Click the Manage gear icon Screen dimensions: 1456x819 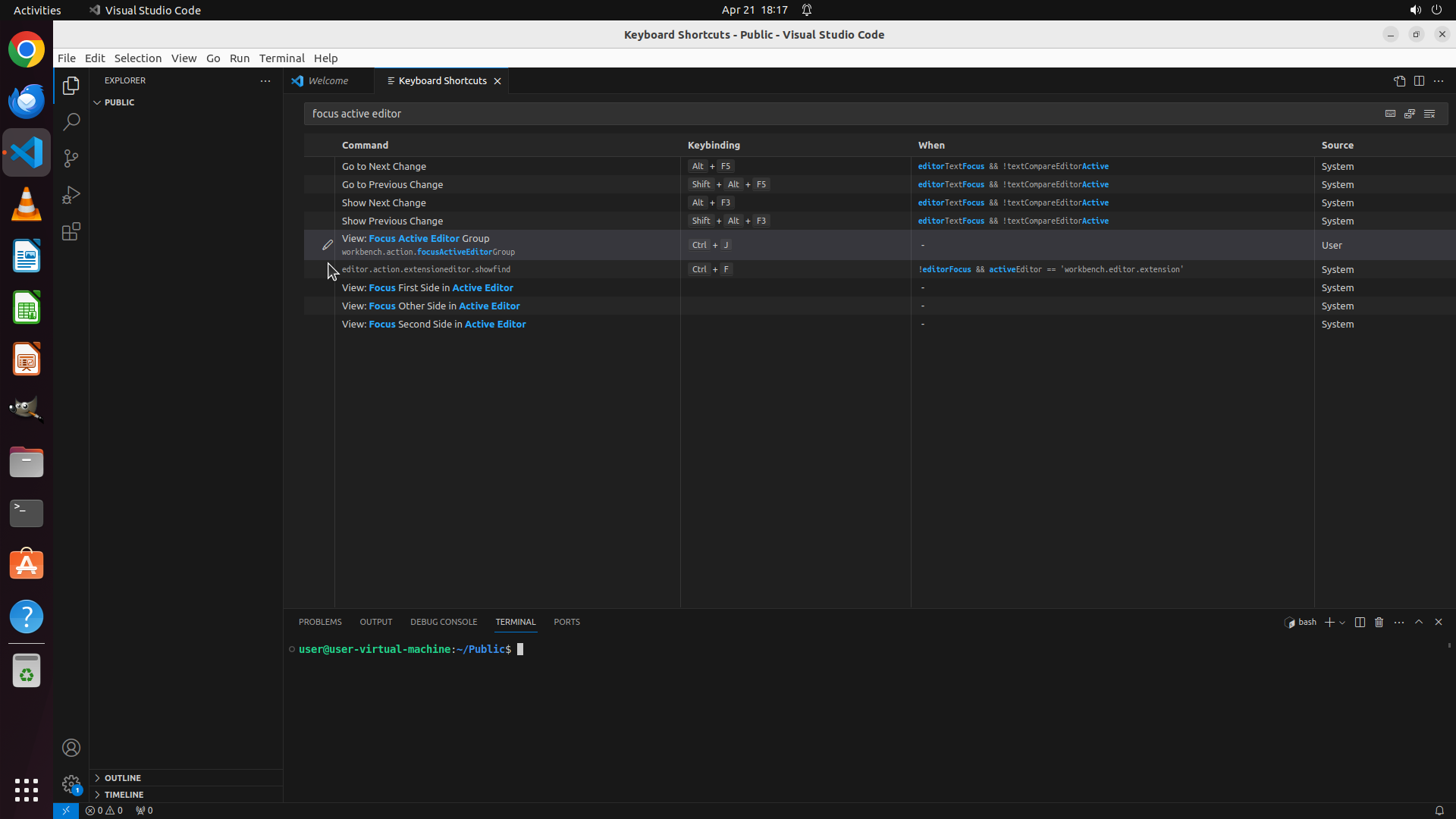(71, 784)
